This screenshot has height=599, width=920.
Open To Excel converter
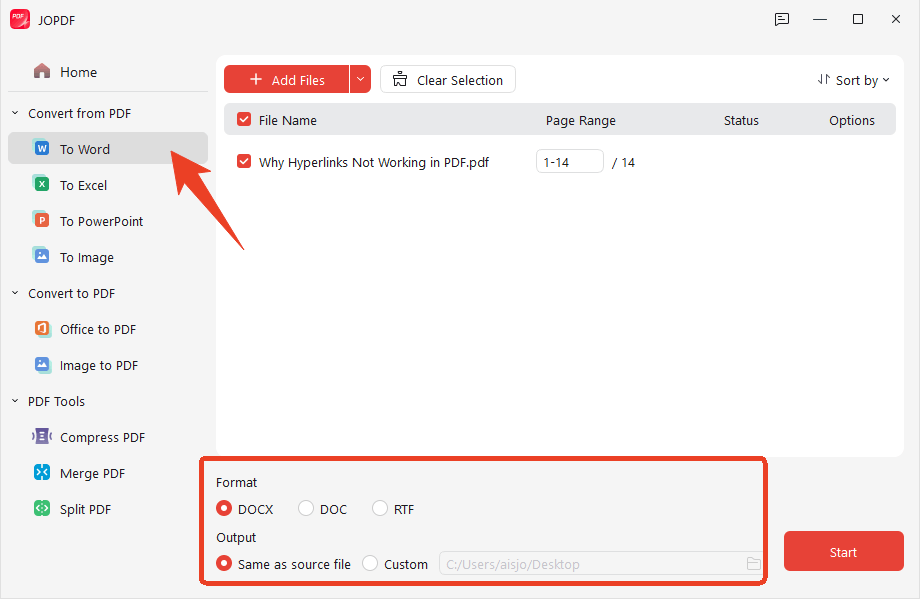click(x=108, y=185)
